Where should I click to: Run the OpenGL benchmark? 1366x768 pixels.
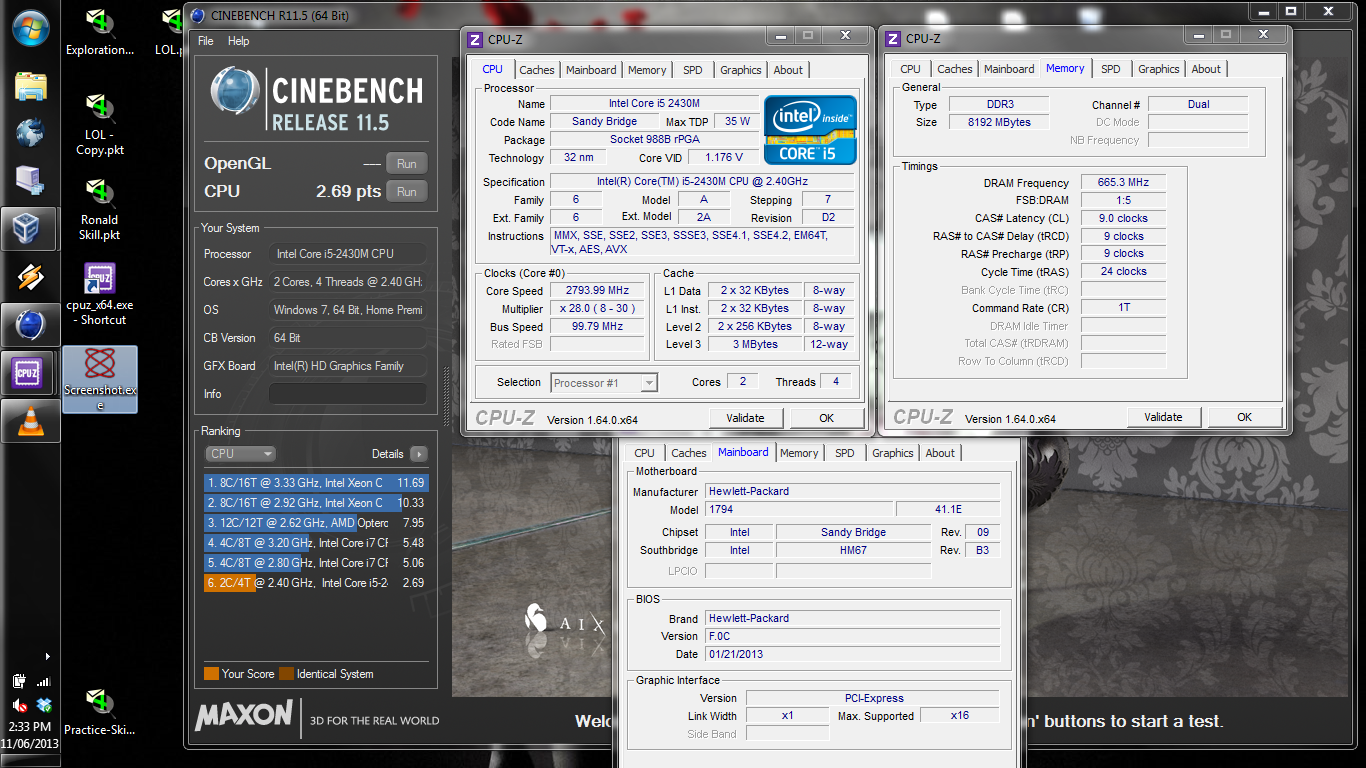click(x=406, y=164)
